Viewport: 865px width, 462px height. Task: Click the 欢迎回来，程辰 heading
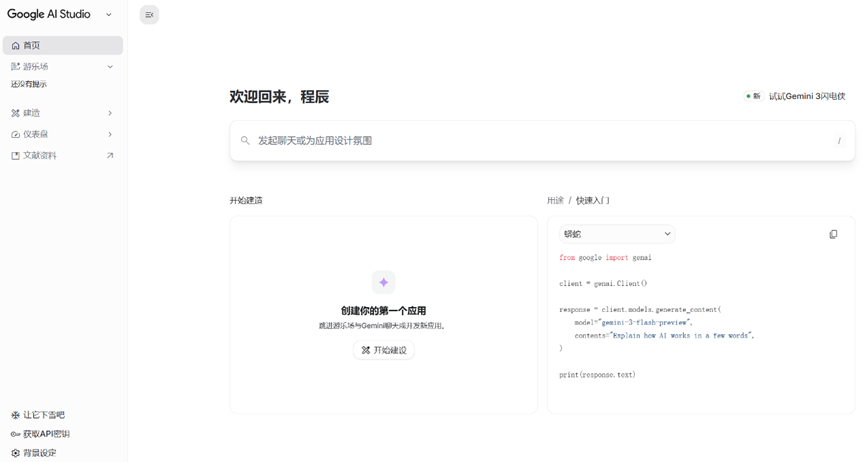(x=279, y=97)
